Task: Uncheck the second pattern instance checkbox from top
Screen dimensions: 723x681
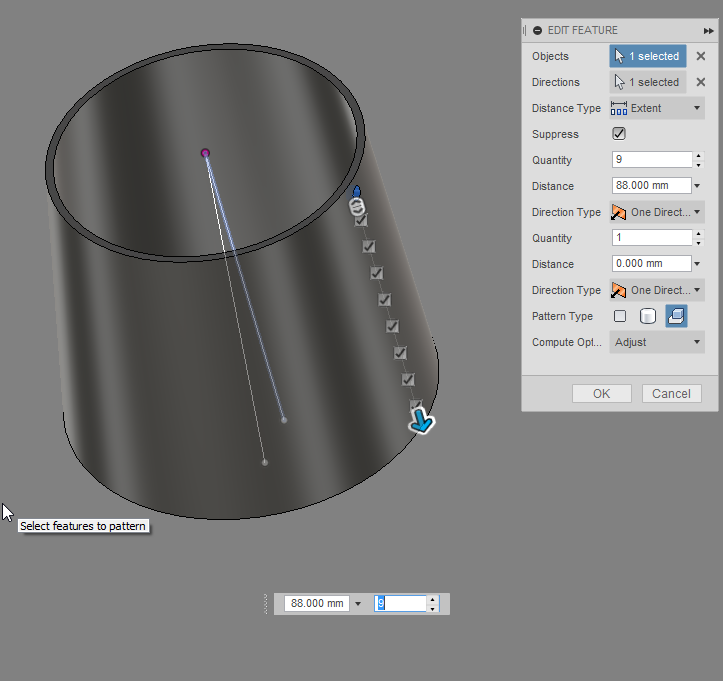Action: click(x=368, y=247)
